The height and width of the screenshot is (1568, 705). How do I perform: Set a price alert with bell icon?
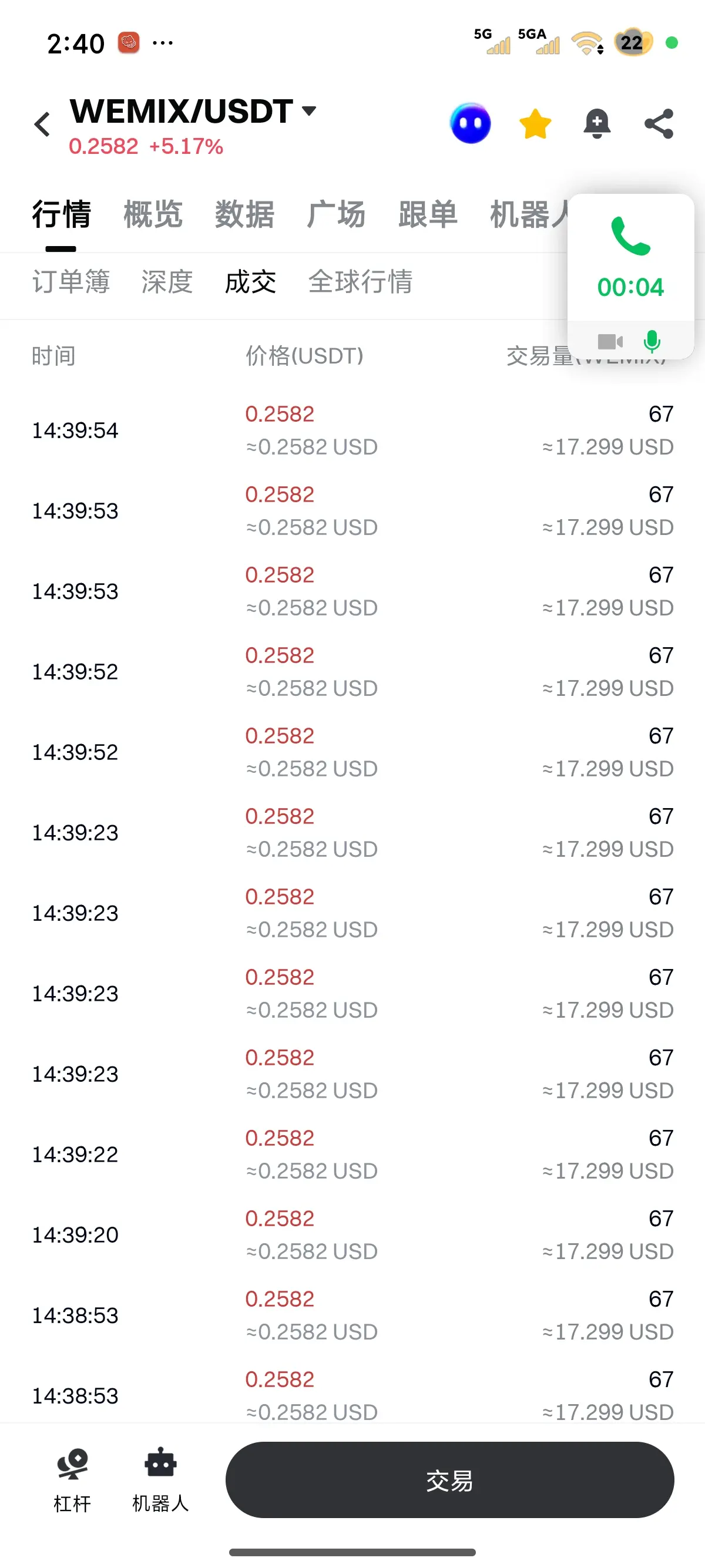597,124
